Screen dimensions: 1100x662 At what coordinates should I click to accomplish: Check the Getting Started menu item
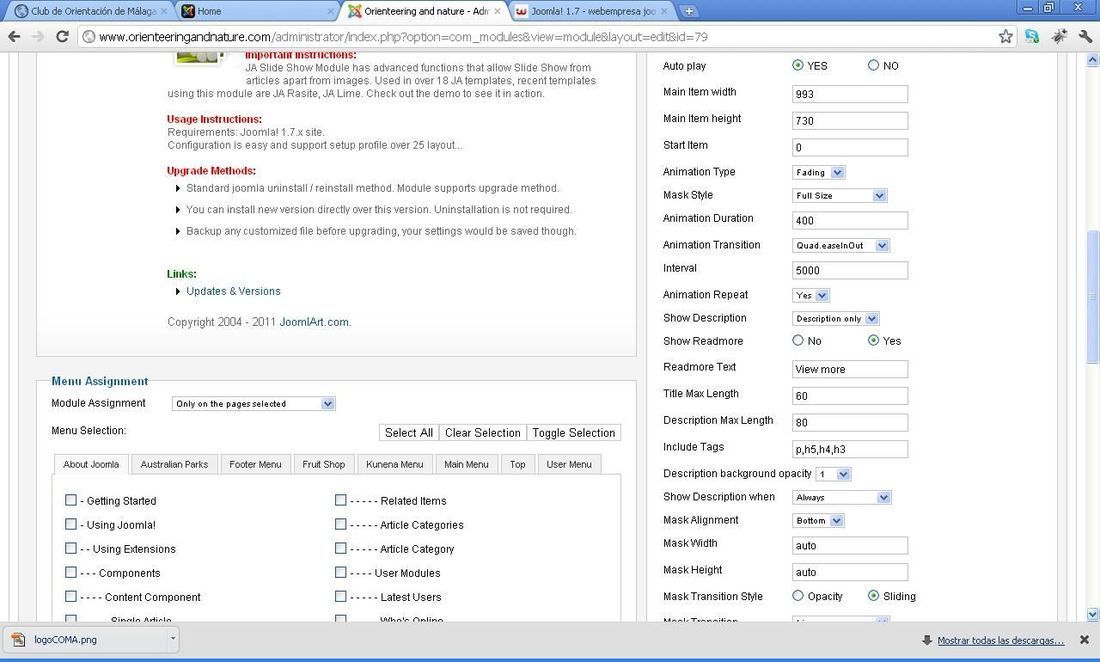tap(71, 500)
